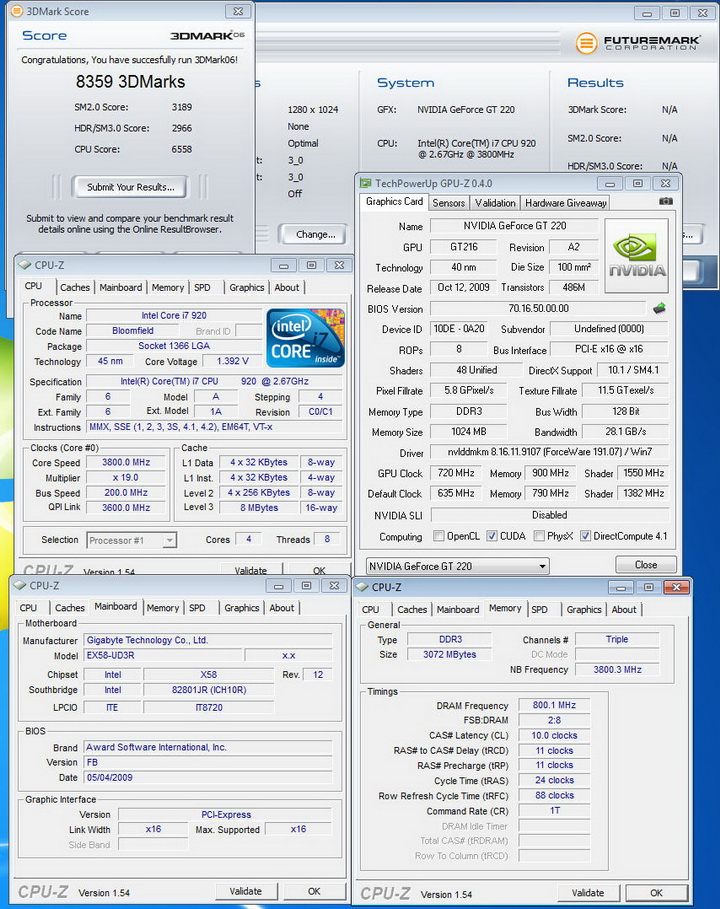Image resolution: width=720 pixels, height=909 pixels.
Task: Click the NVIDIA logo in GPU-Z
Action: click(637, 256)
